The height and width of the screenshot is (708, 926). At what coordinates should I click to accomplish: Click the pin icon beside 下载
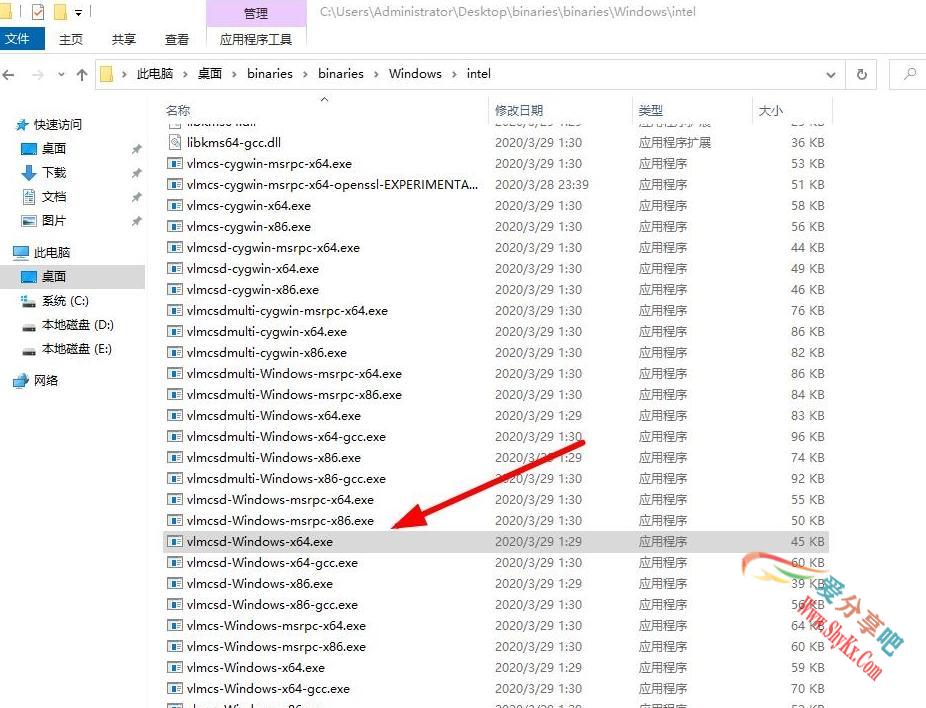pos(136,173)
